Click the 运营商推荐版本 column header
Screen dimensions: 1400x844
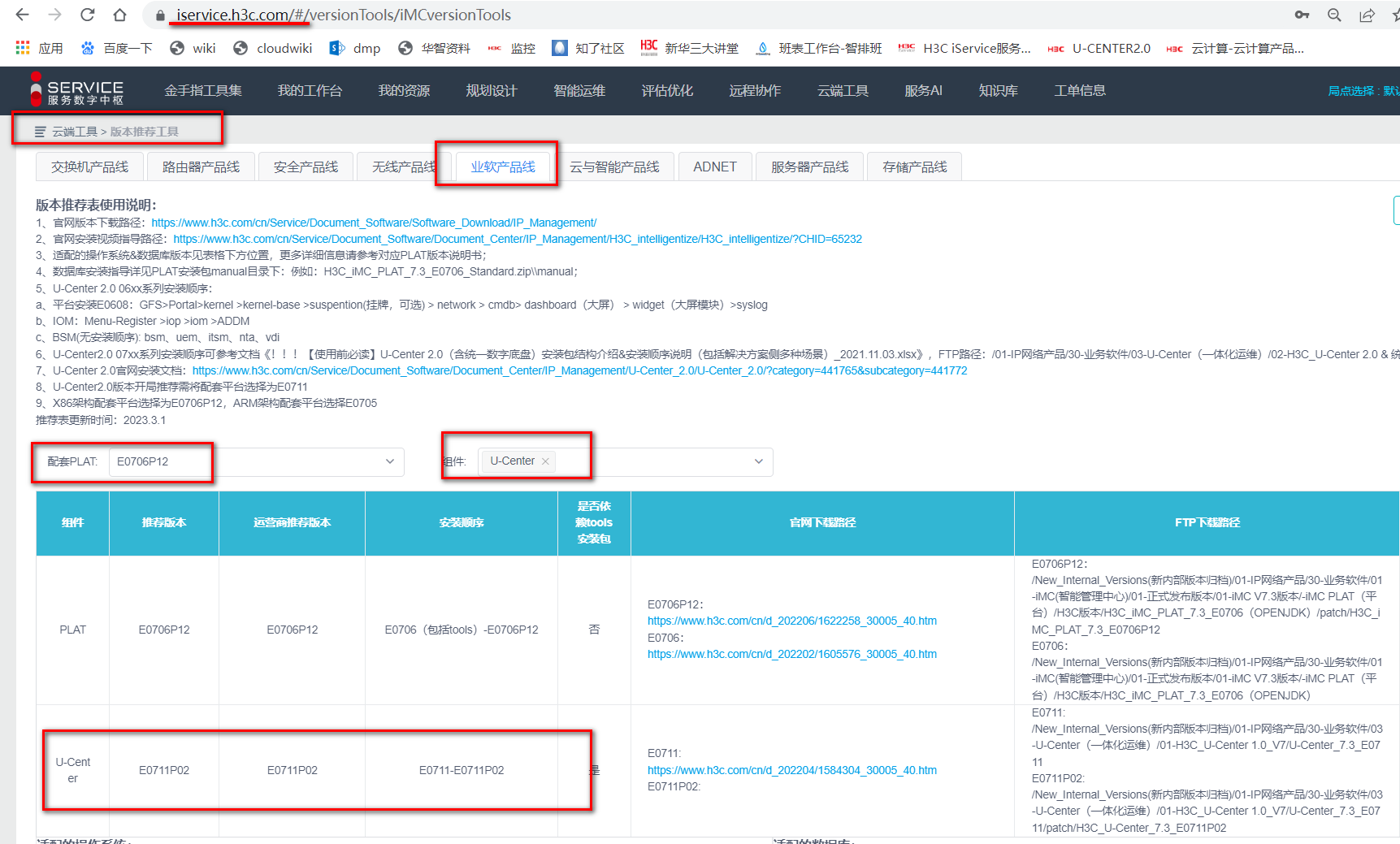click(x=293, y=523)
